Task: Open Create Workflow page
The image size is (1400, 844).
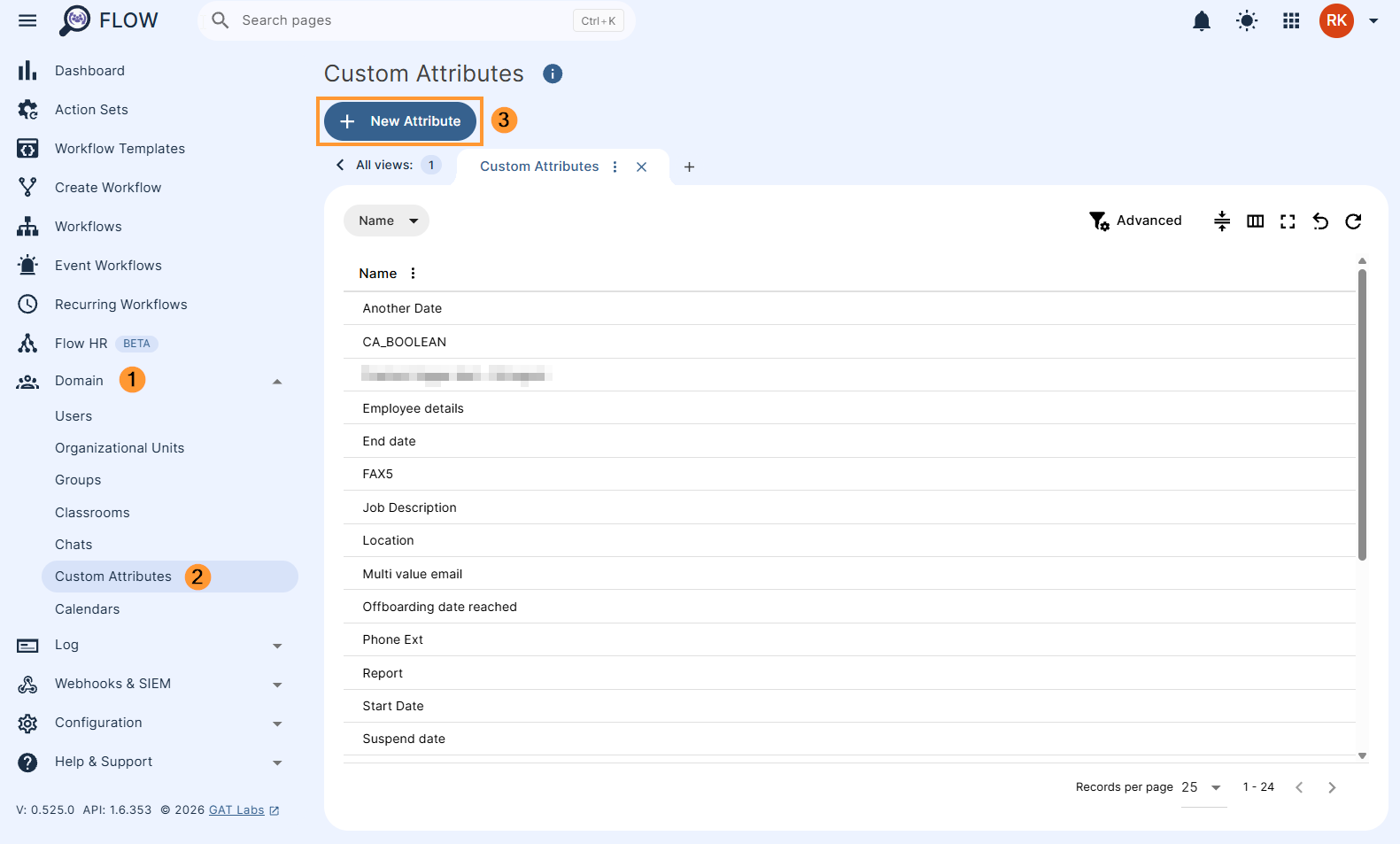Action: (x=108, y=188)
